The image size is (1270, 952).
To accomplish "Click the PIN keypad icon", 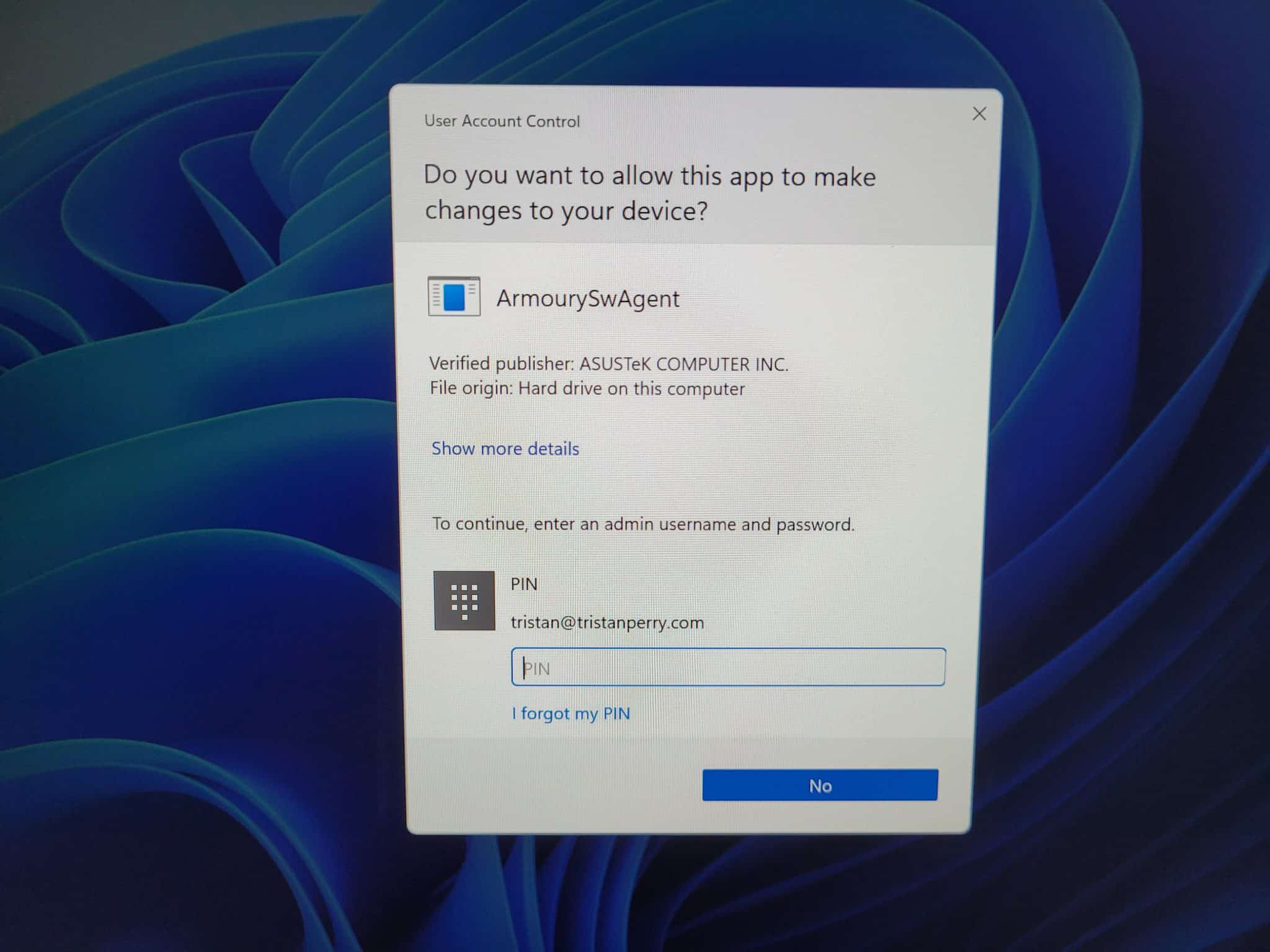I will pyautogui.click(x=464, y=601).
